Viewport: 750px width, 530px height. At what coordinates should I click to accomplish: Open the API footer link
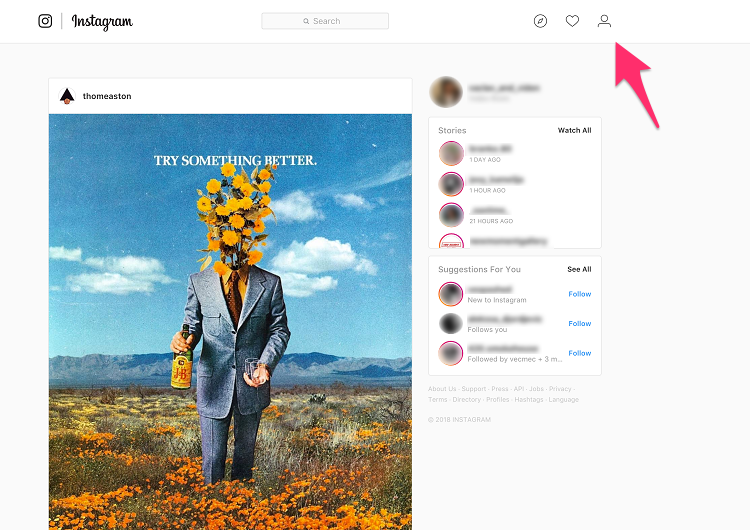coord(519,389)
